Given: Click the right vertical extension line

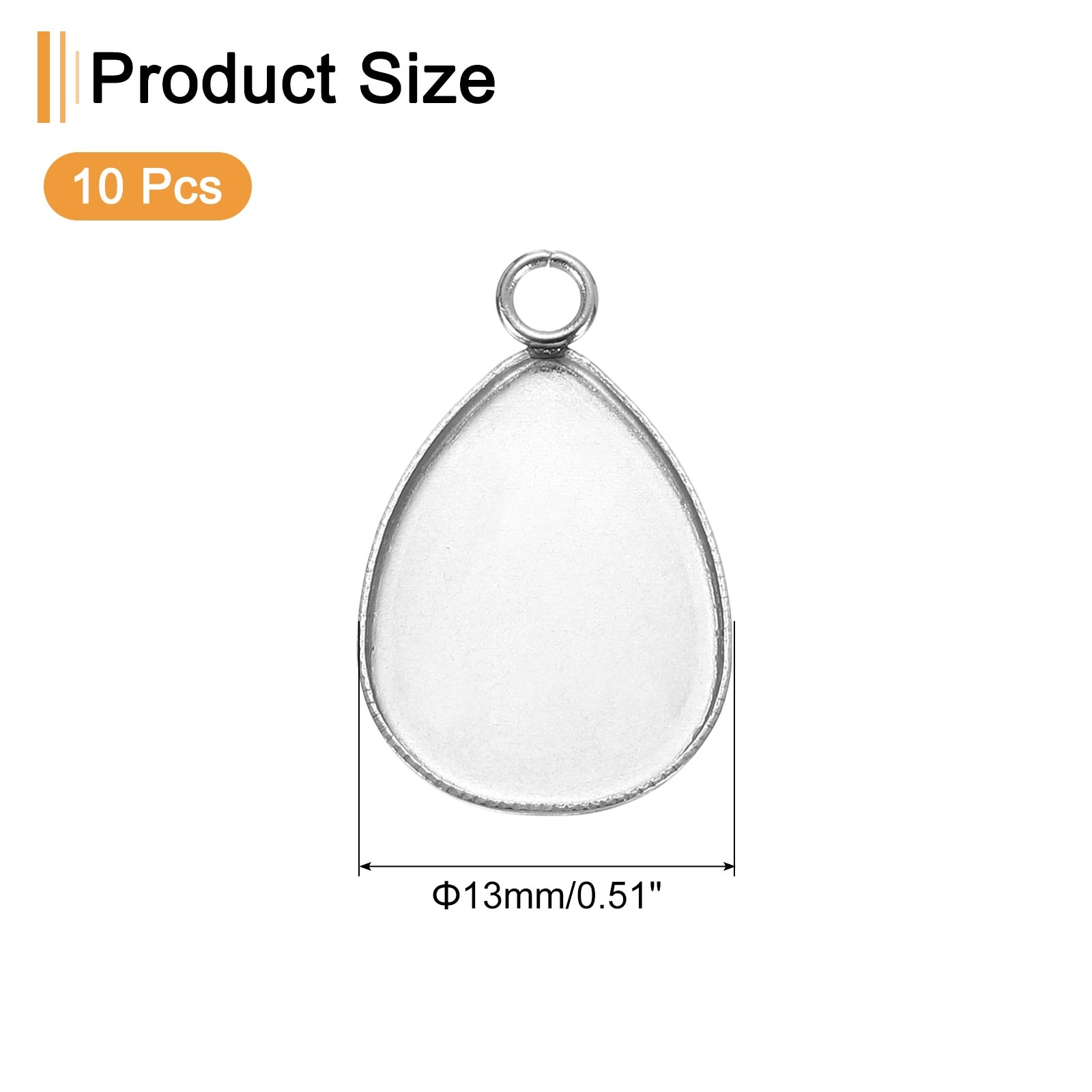Looking at the screenshot, I should [x=734, y=749].
